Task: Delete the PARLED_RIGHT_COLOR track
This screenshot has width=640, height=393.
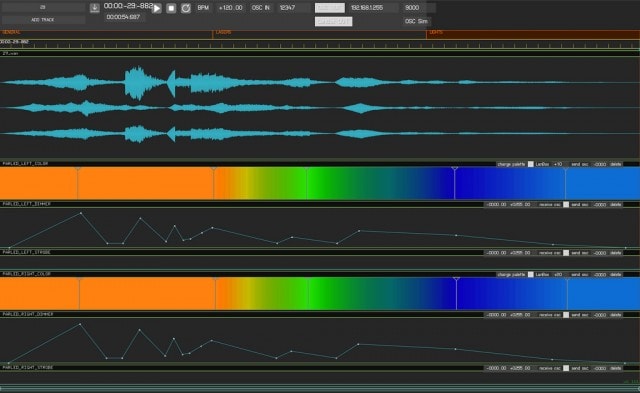Action: click(616, 275)
